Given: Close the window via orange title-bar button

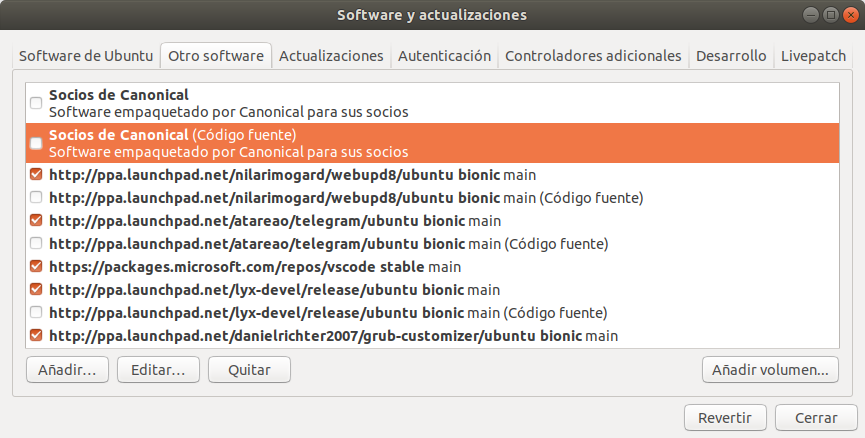Looking at the screenshot, I should click(850, 15).
